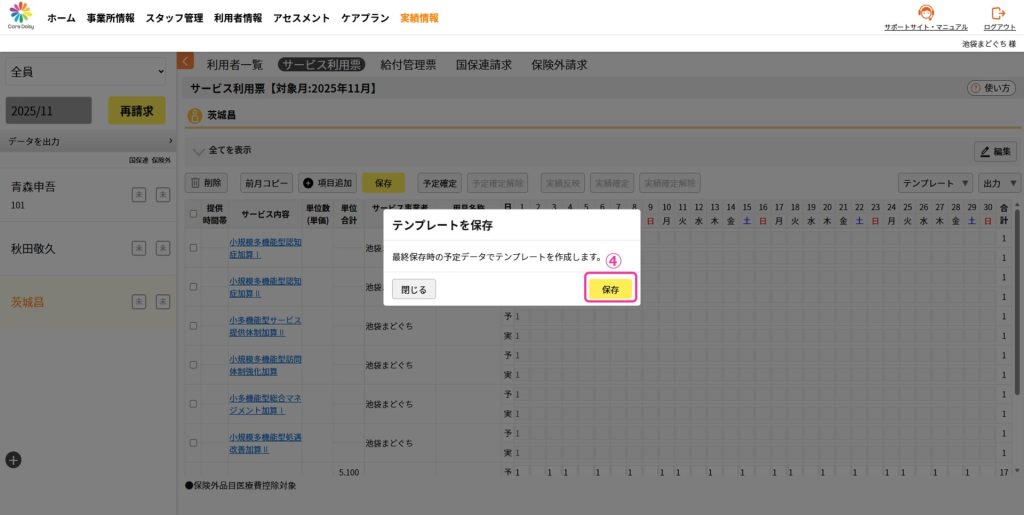Screen dimensions: 1024x515
Task: Check the 小規模多機能型認知症加算Ⅰ row checkbox
Action: [194, 247]
